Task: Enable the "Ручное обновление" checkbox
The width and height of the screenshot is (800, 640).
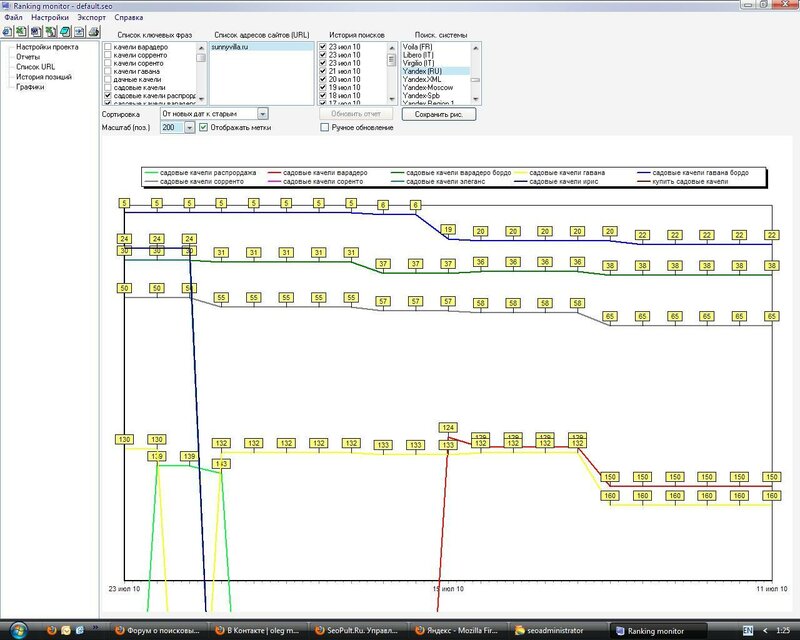Action: [325, 128]
